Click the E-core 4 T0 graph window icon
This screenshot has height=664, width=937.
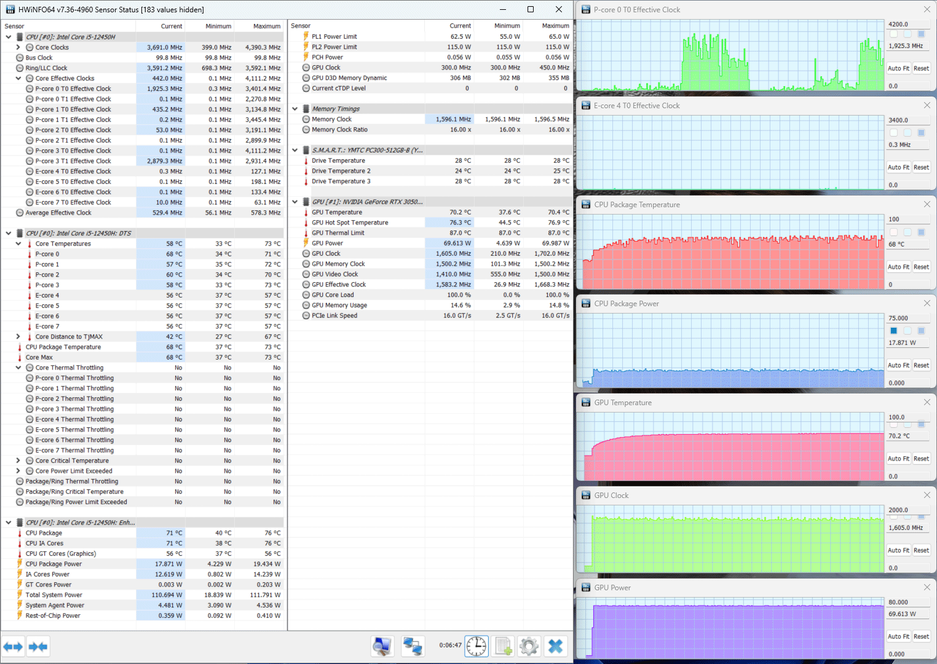tap(586, 105)
